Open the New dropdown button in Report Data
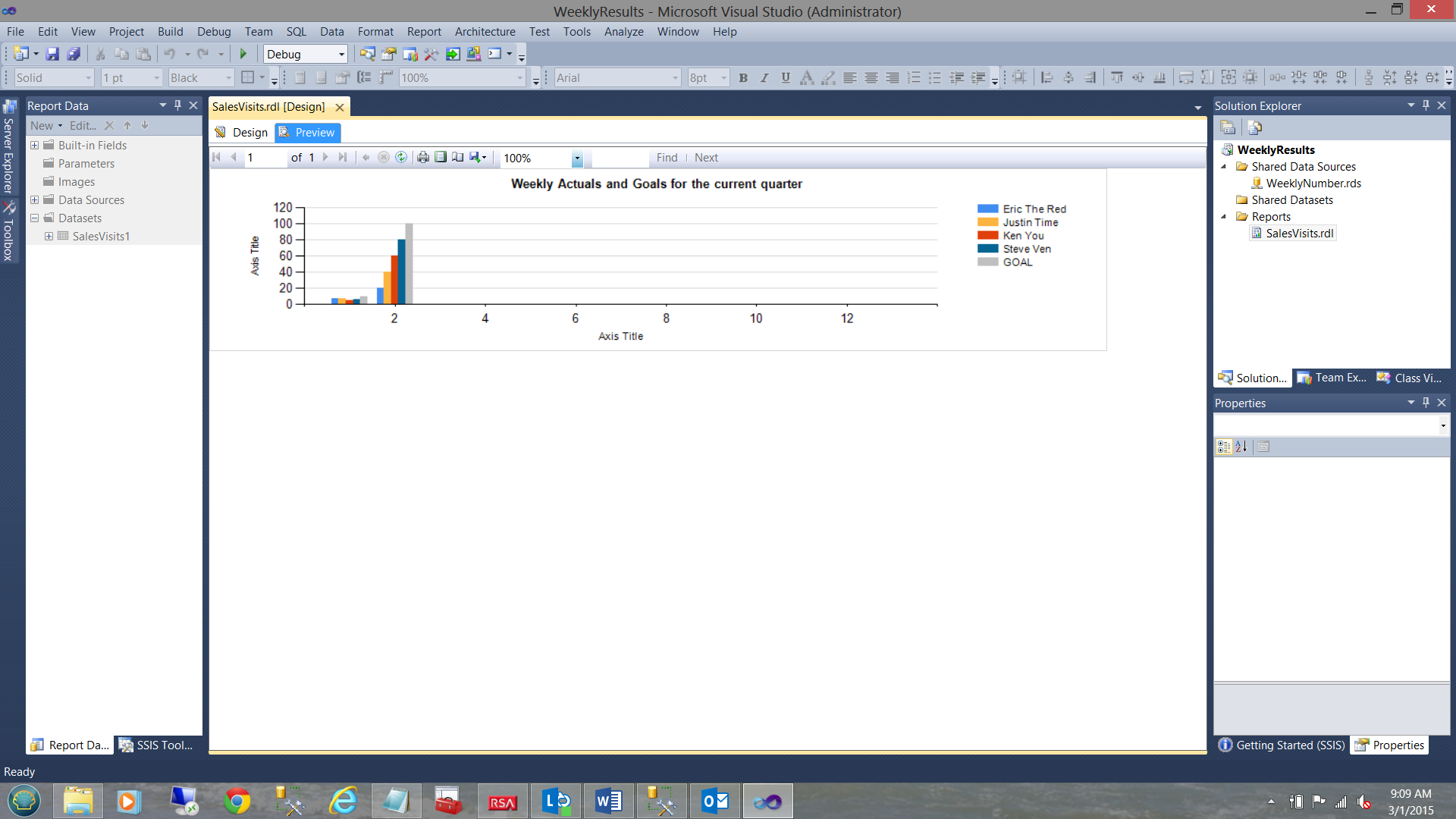This screenshot has width=1456, height=819. tap(45, 125)
